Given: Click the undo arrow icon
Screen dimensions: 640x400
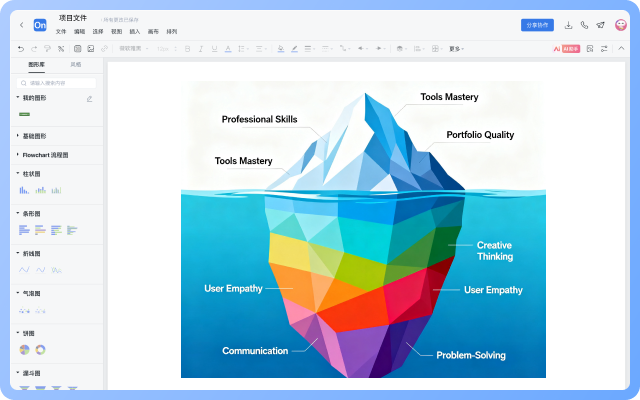Looking at the screenshot, I should point(21,48).
